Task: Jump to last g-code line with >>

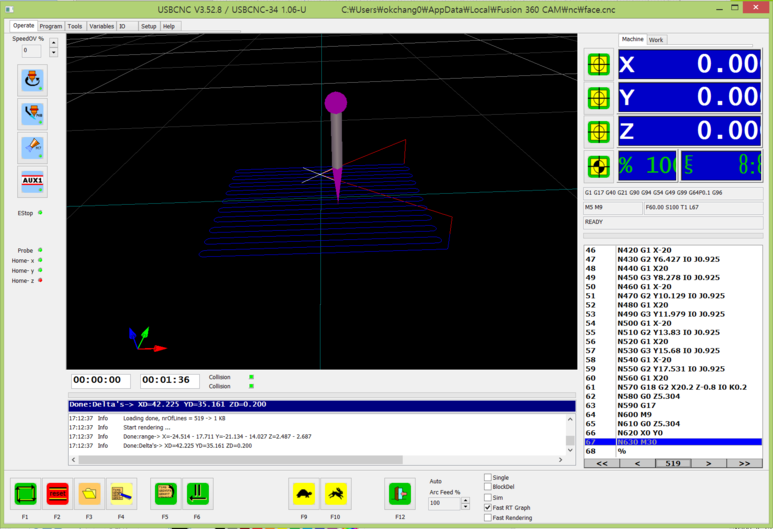Action: point(744,463)
